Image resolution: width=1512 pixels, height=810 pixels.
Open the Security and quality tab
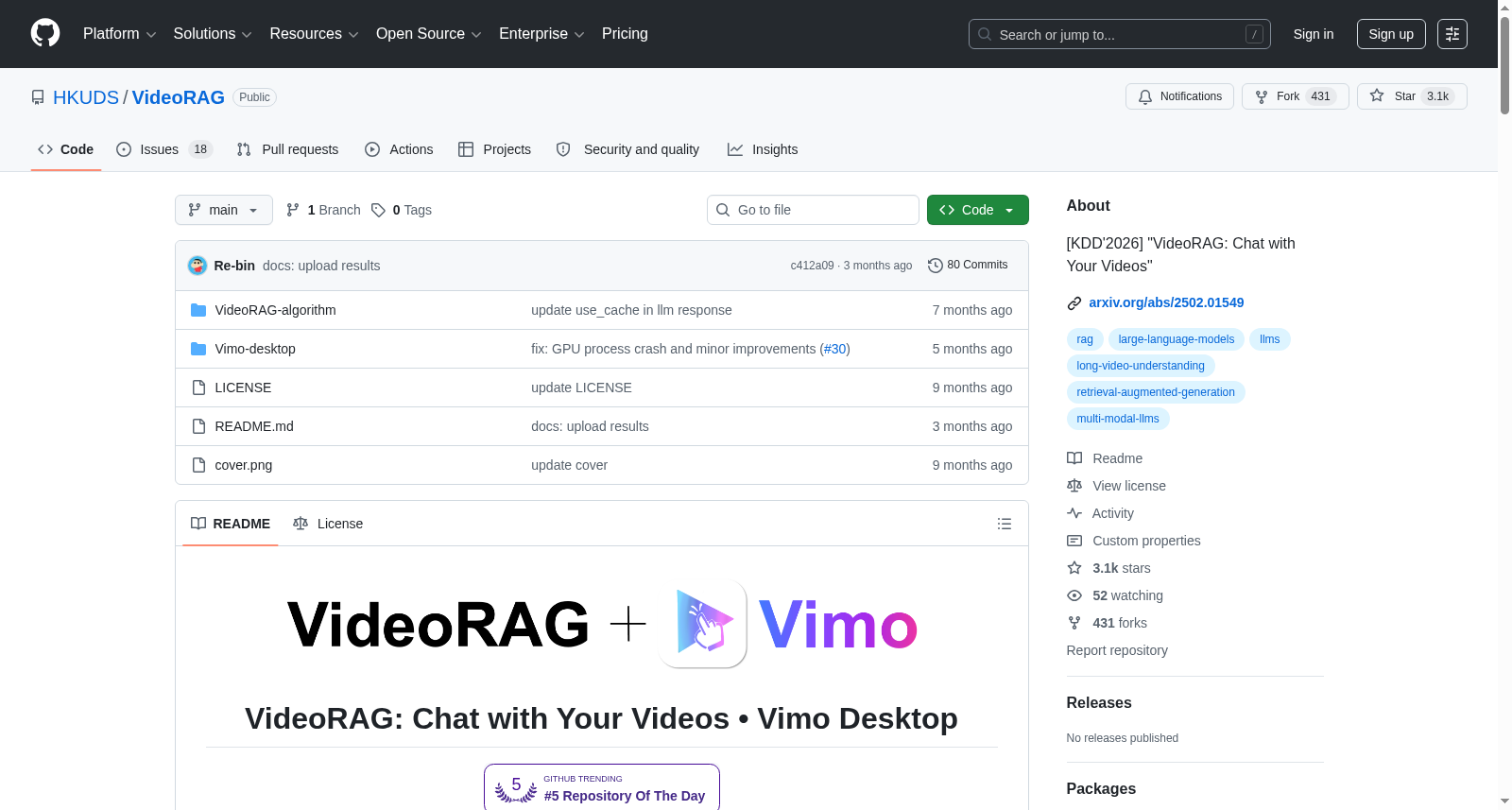[627, 149]
